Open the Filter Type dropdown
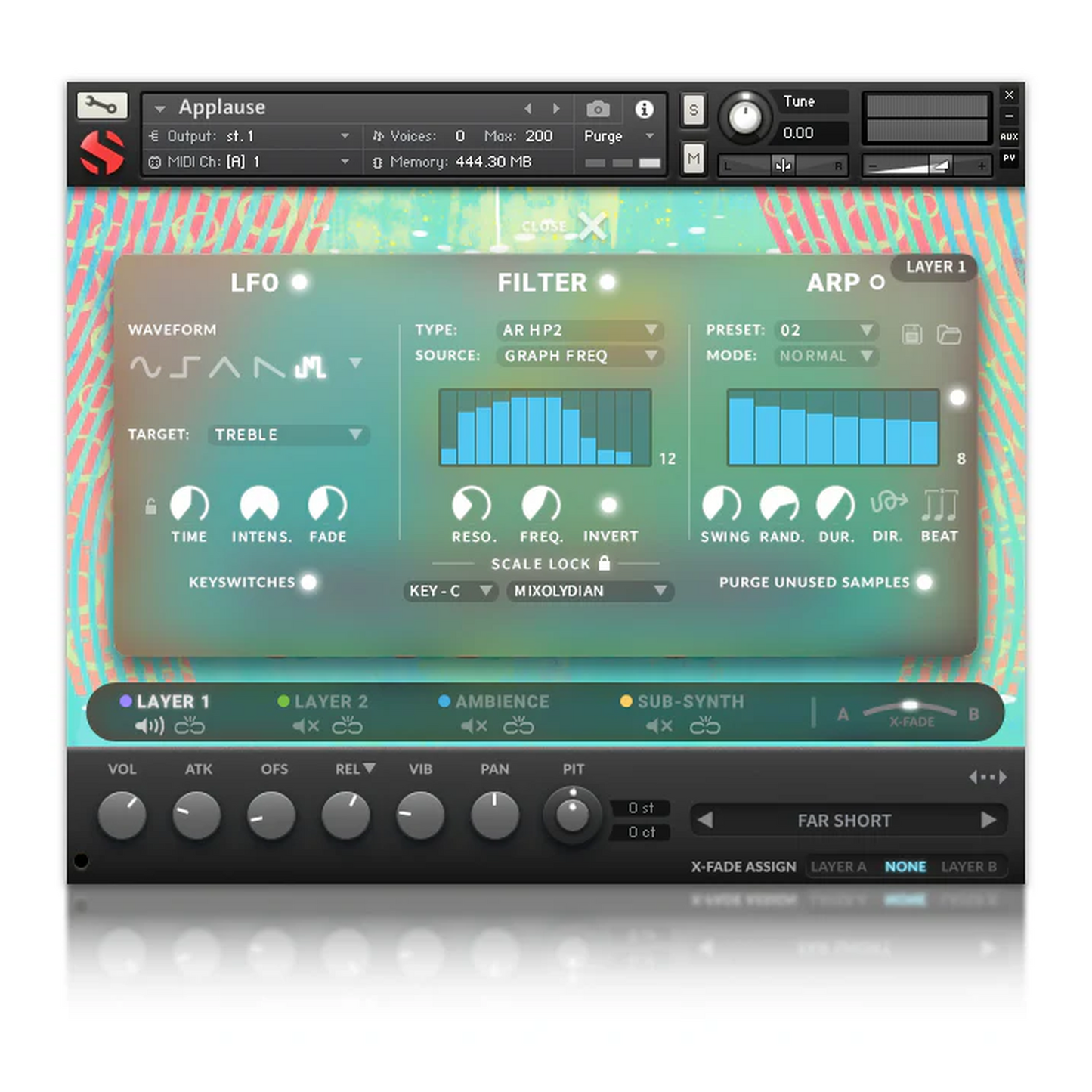Image resolution: width=1092 pixels, height=1092 pixels. (579, 330)
